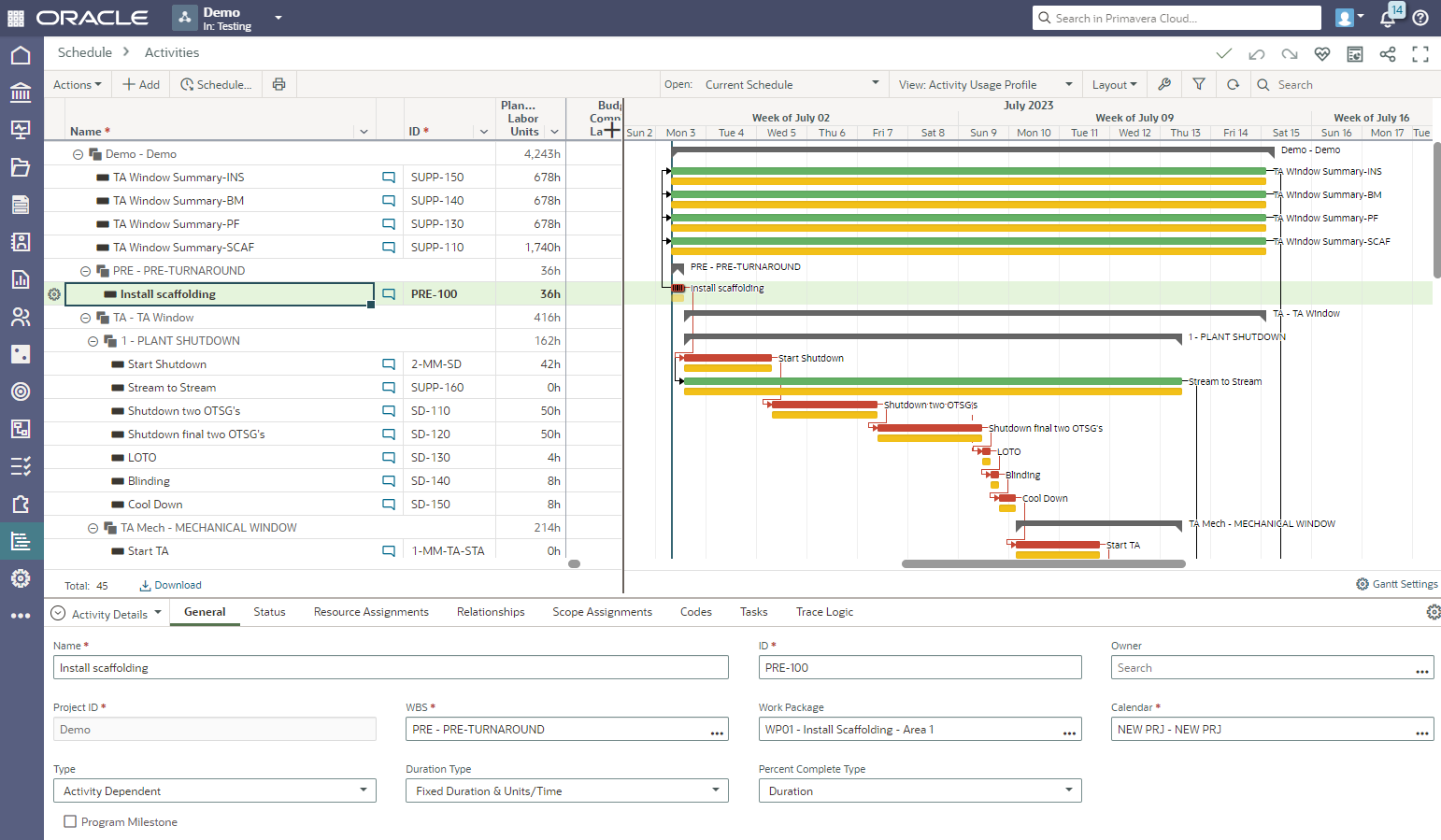The height and width of the screenshot is (840, 1441).
Task: Refresh the activity list with the refresh icon
Action: pos(1234,84)
